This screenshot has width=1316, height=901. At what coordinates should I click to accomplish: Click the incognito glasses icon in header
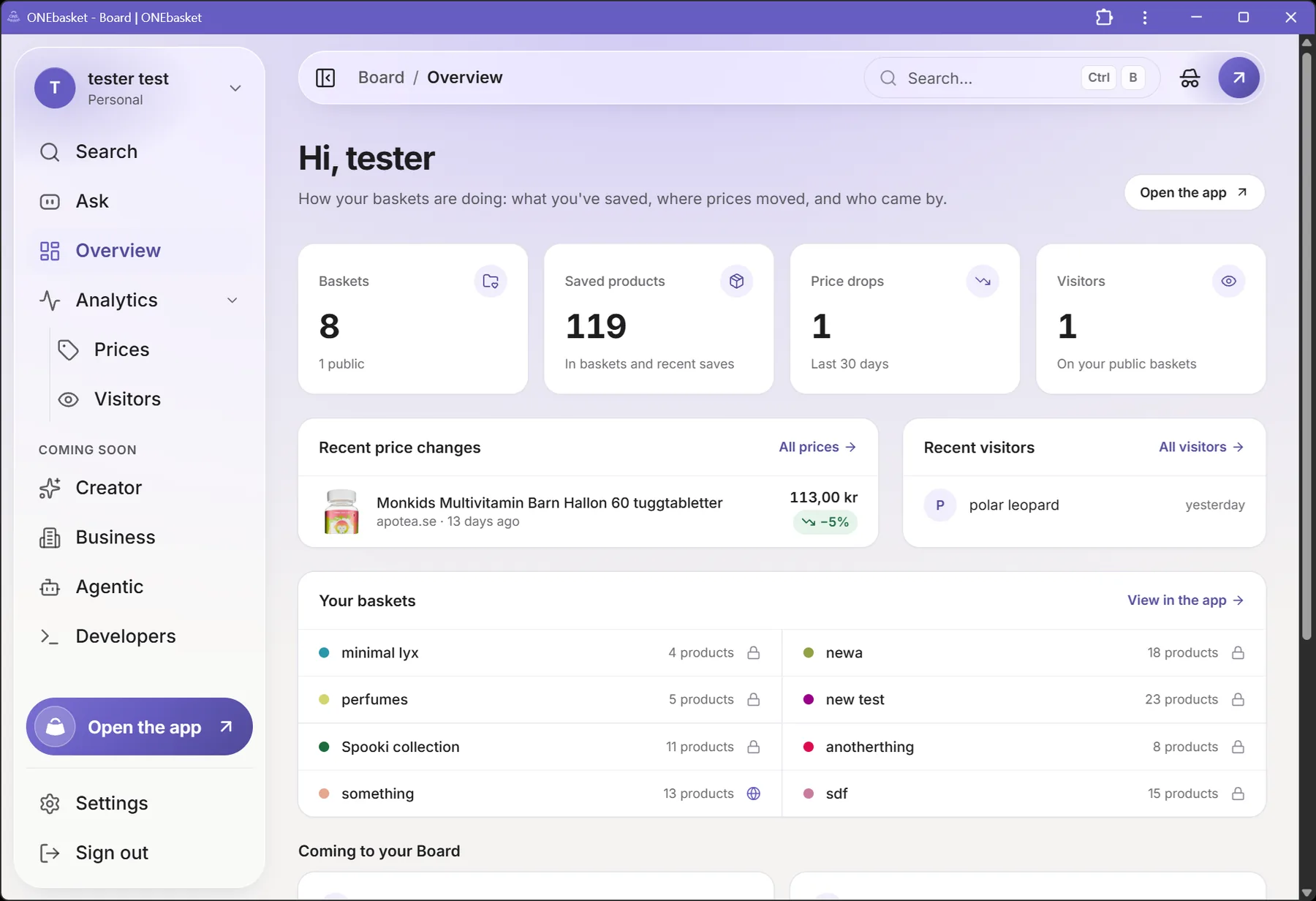pos(1190,78)
